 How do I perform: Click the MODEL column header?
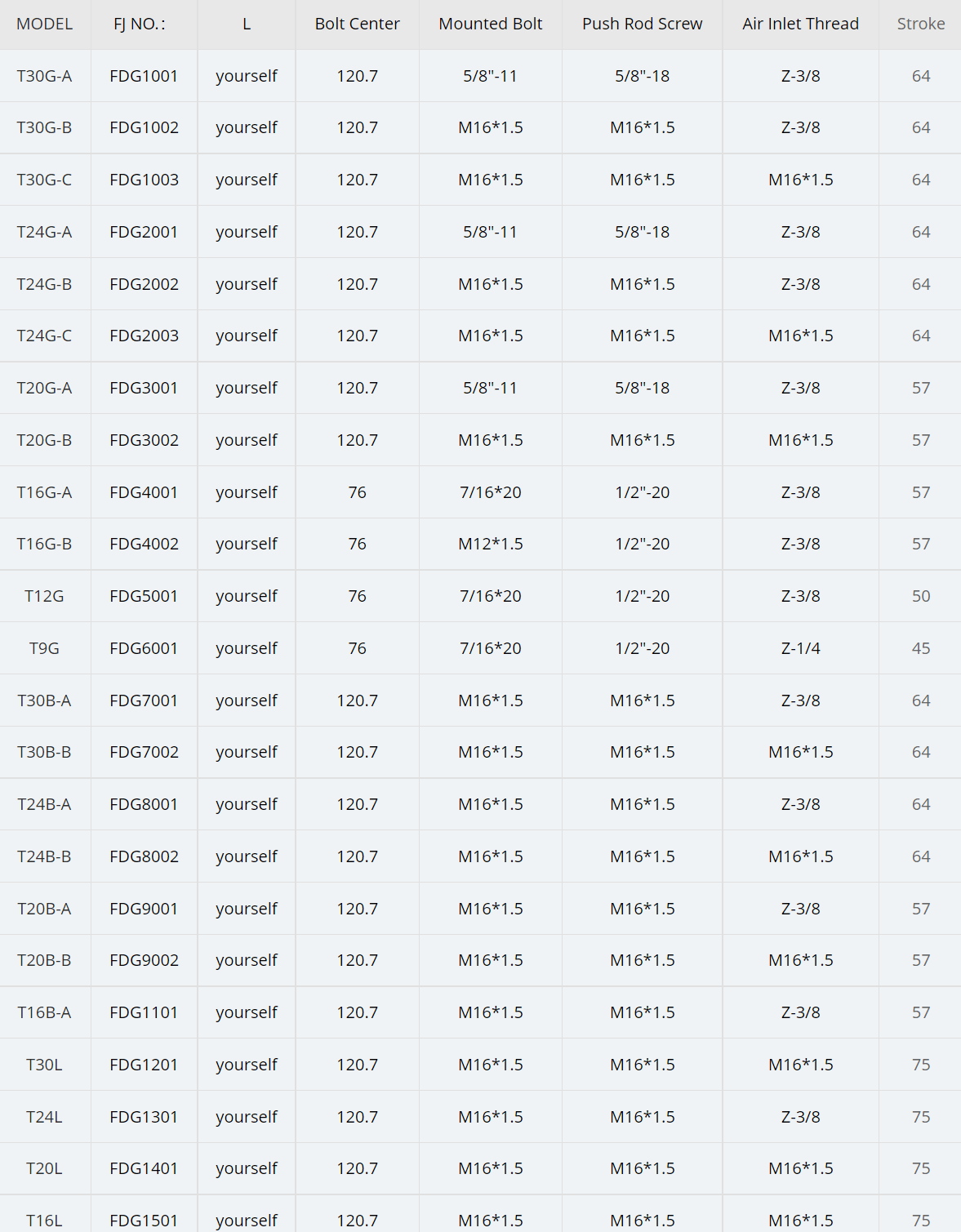pyautogui.click(x=45, y=24)
